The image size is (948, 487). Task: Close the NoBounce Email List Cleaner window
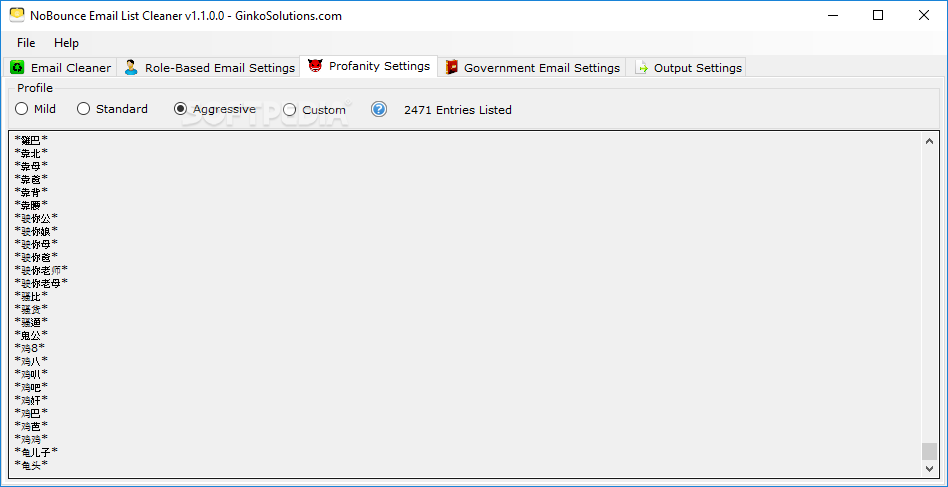click(924, 16)
